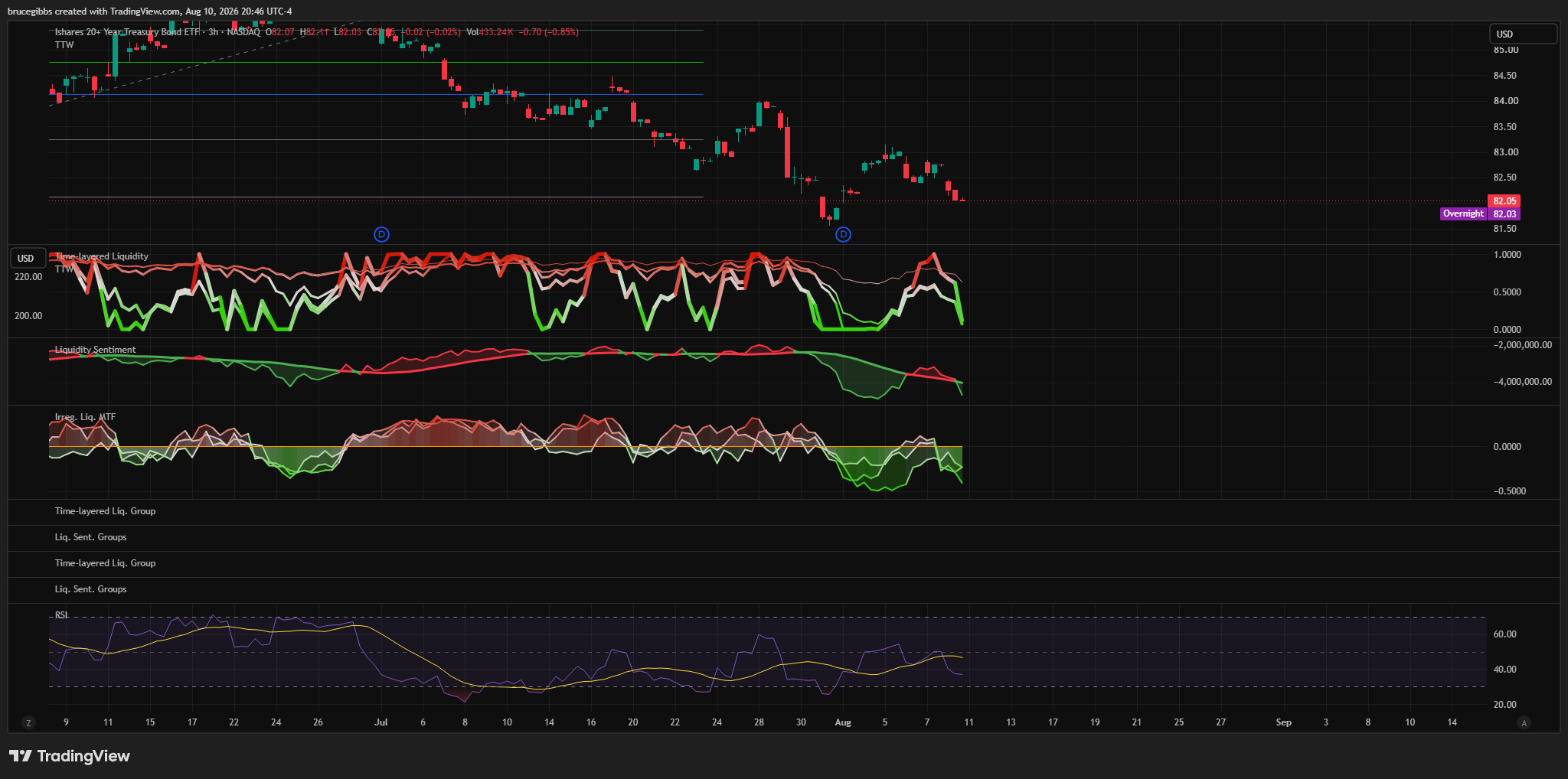Click the Vol 433.24K volume readout
The height and width of the screenshot is (779, 1568).
pyautogui.click(x=490, y=32)
